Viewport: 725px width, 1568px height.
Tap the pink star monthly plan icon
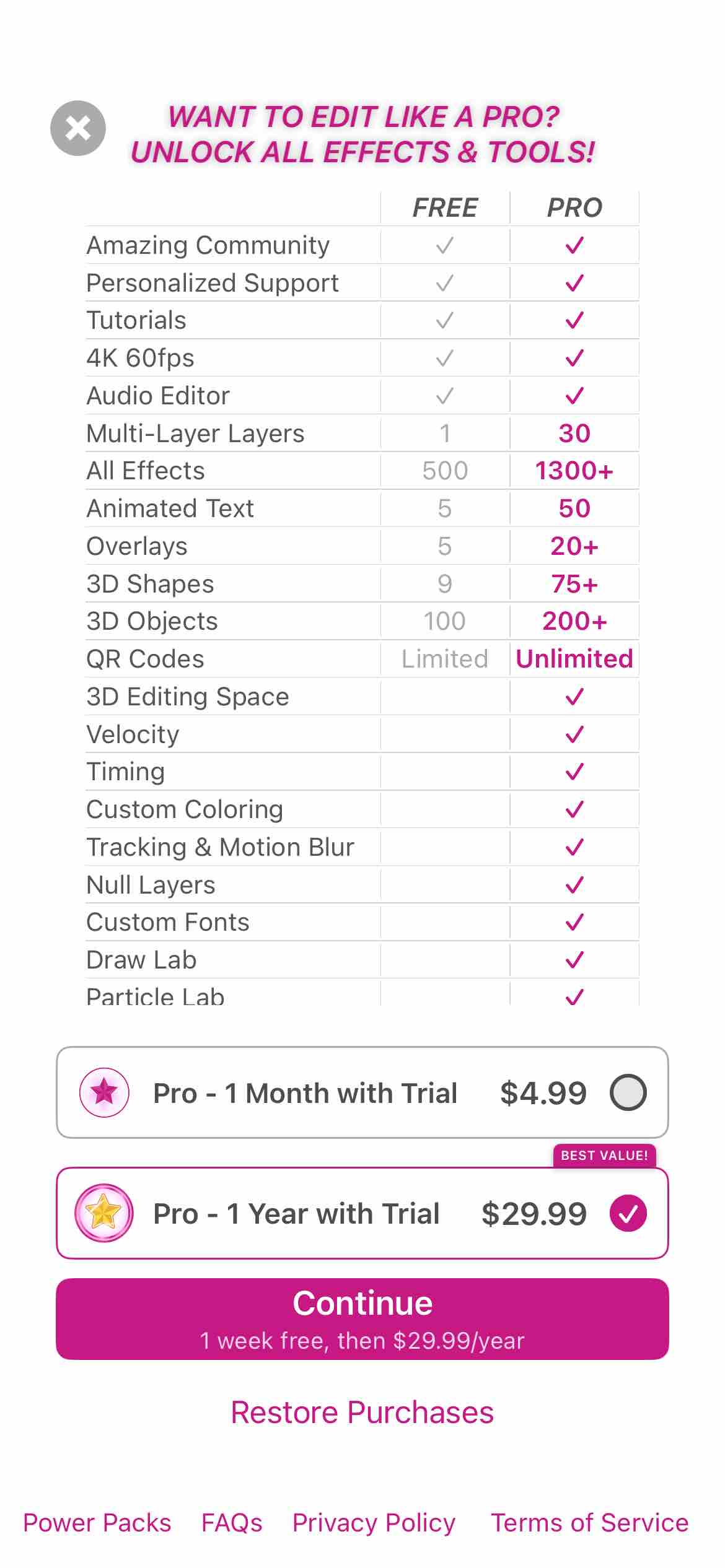pos(104,1092)
